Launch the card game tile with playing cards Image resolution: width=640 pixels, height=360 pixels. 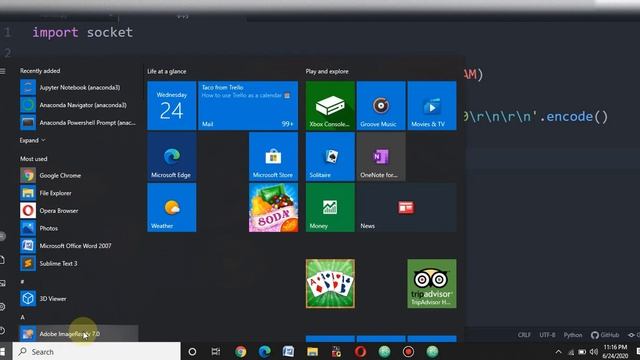pos(330,284)
